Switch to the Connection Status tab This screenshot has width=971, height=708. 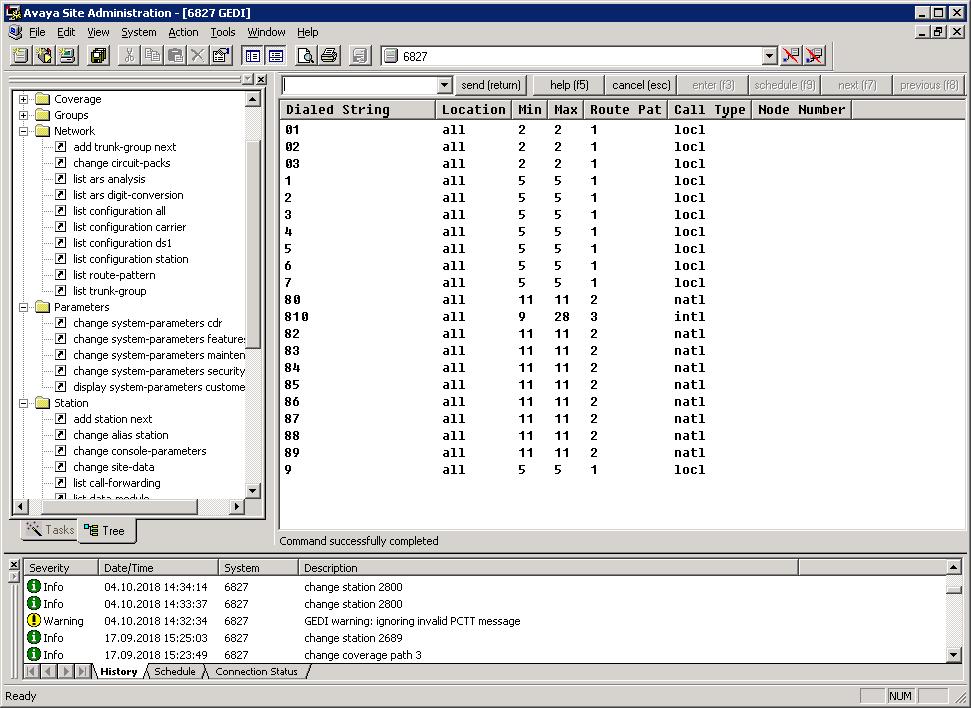pyautogui.click(x=256, y=671)
